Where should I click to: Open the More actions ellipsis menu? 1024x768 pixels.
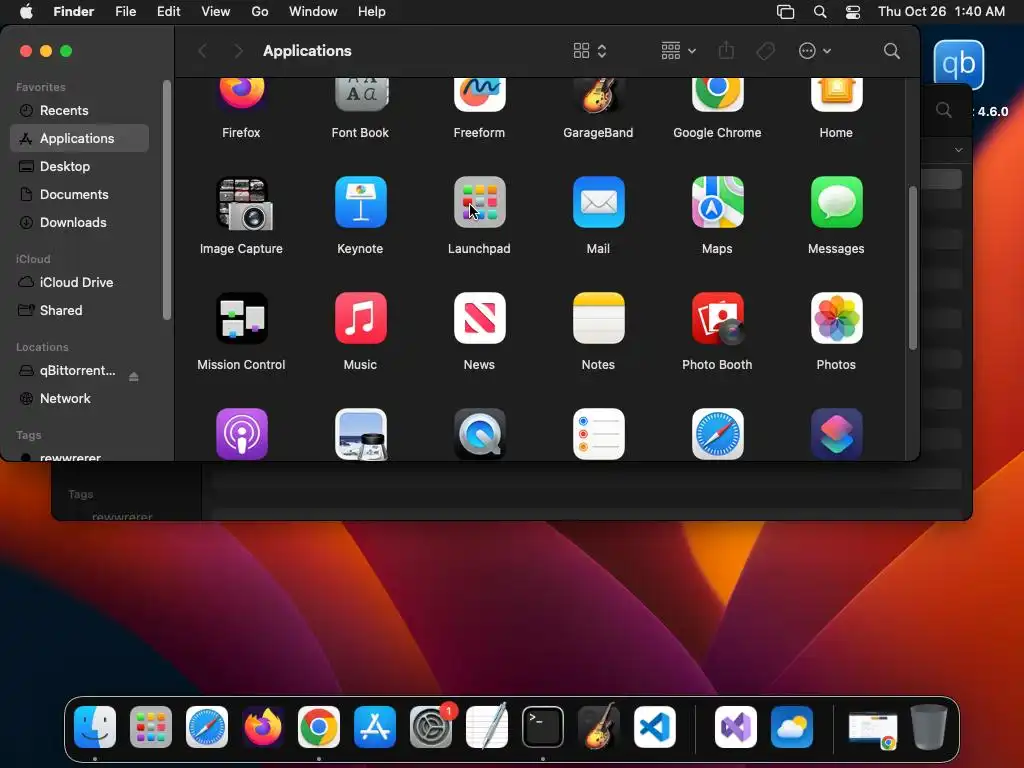tap(814, 51)
